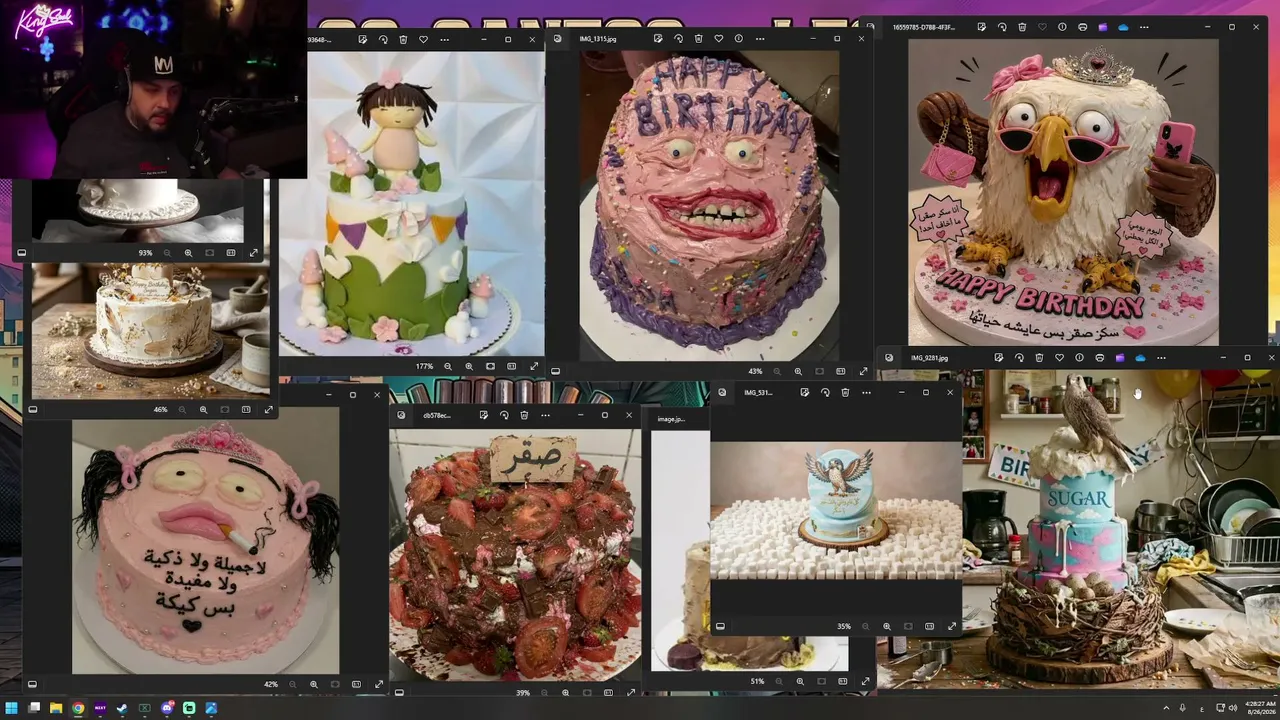Open Steam from the taskbar
The width and height of the screenshot is (1280, 720).
click(x=122, y=708)
